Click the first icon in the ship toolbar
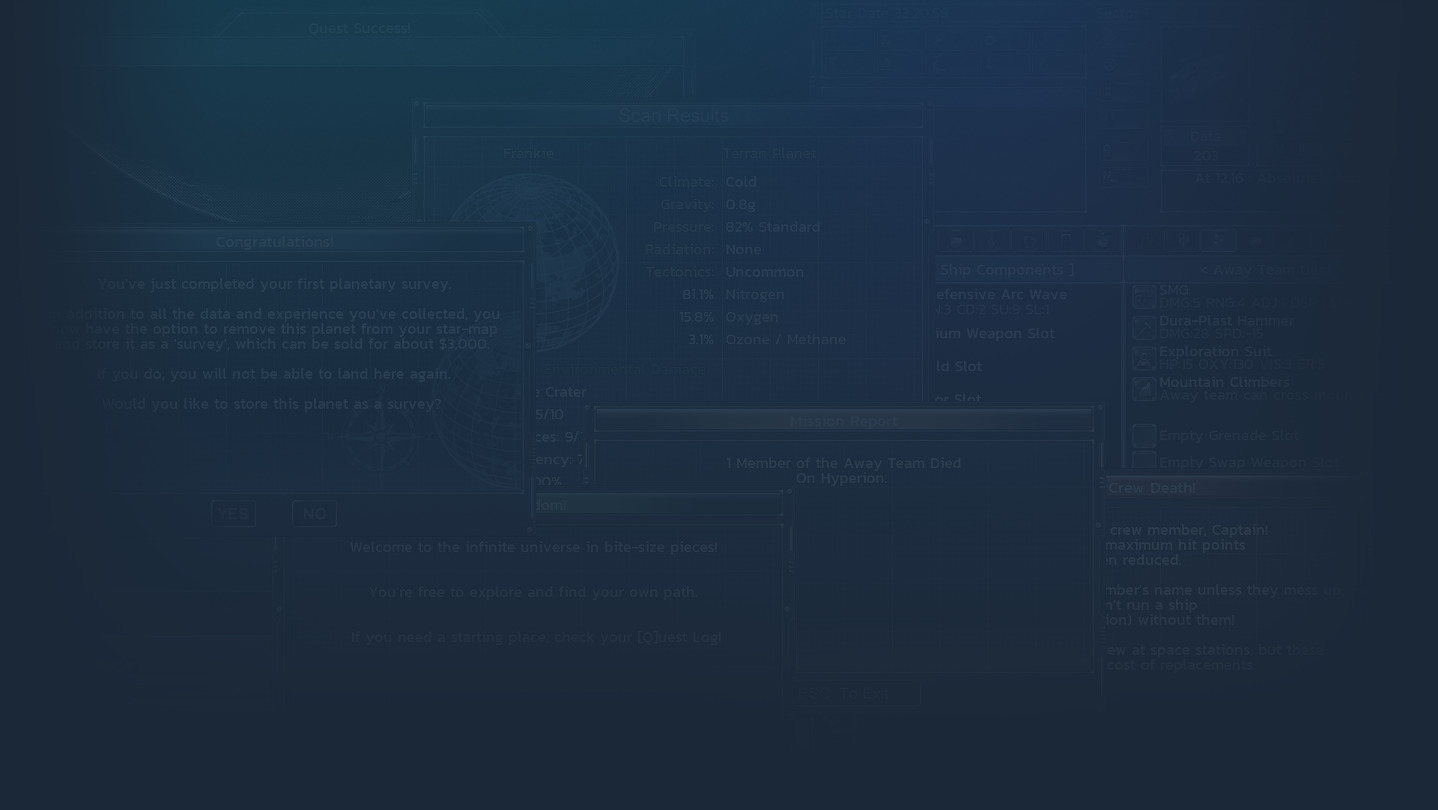This screenshot has width=1438, height=810. coord(956,241)
